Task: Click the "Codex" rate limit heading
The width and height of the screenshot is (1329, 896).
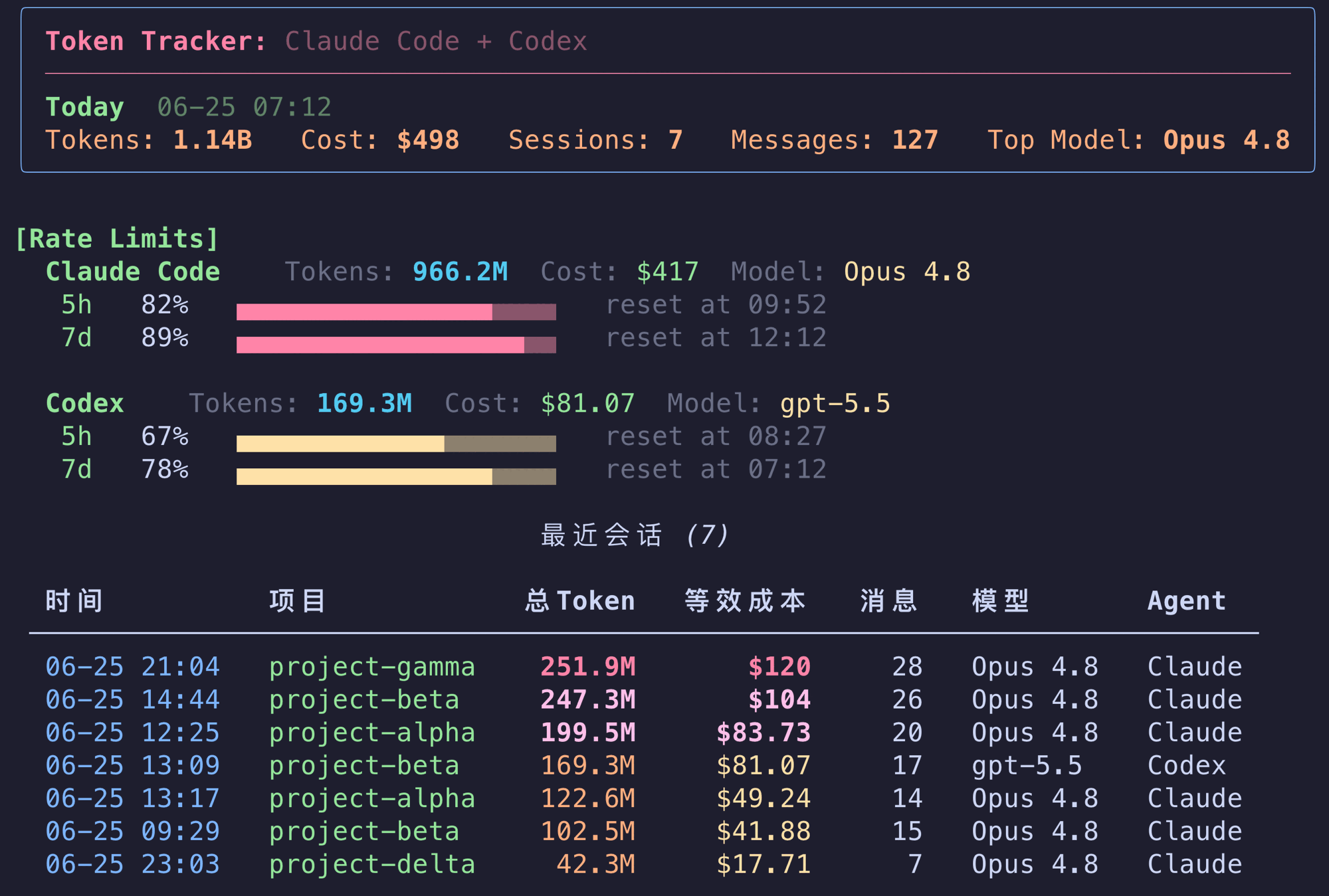Action: [x=85, y=403]
